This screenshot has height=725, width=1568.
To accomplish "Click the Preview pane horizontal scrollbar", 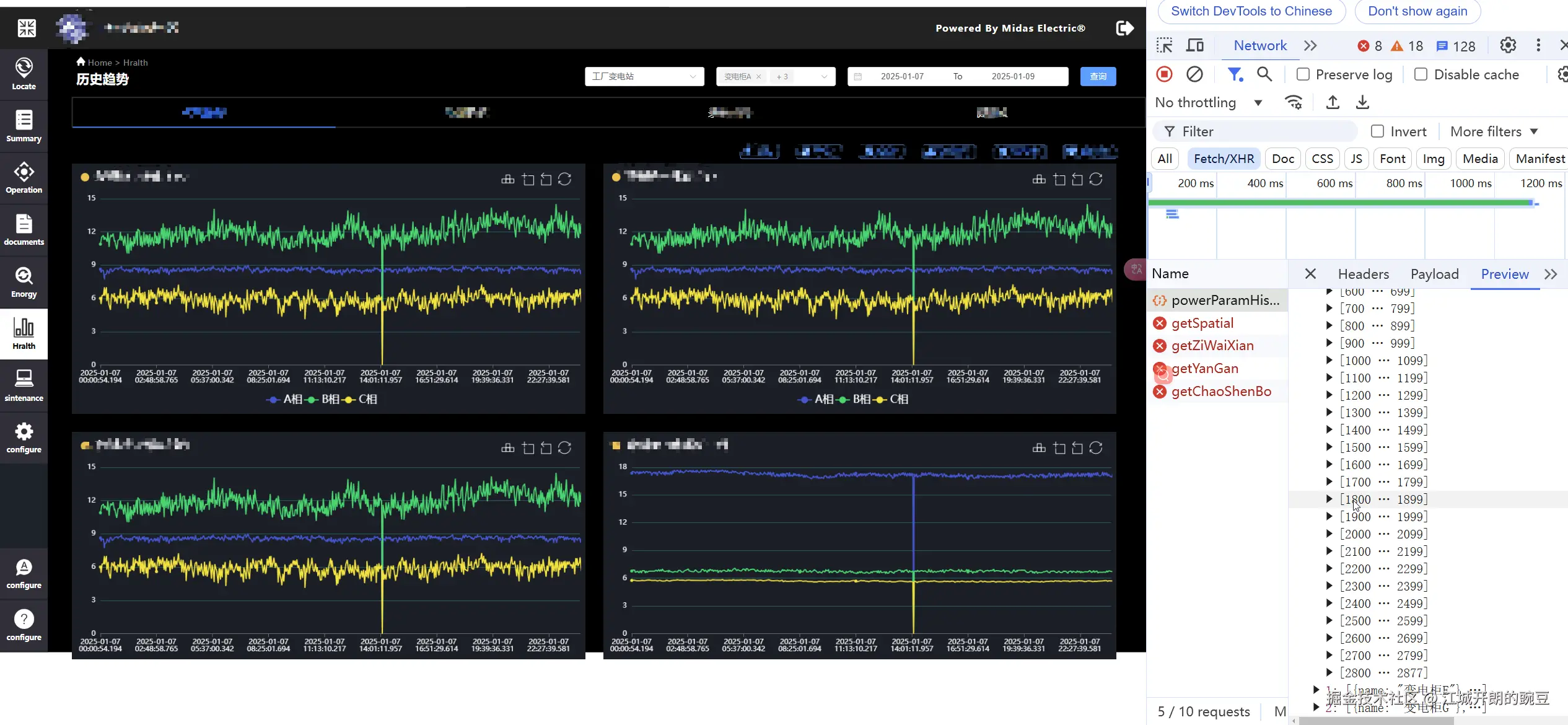I will (x=1377, y=721).
